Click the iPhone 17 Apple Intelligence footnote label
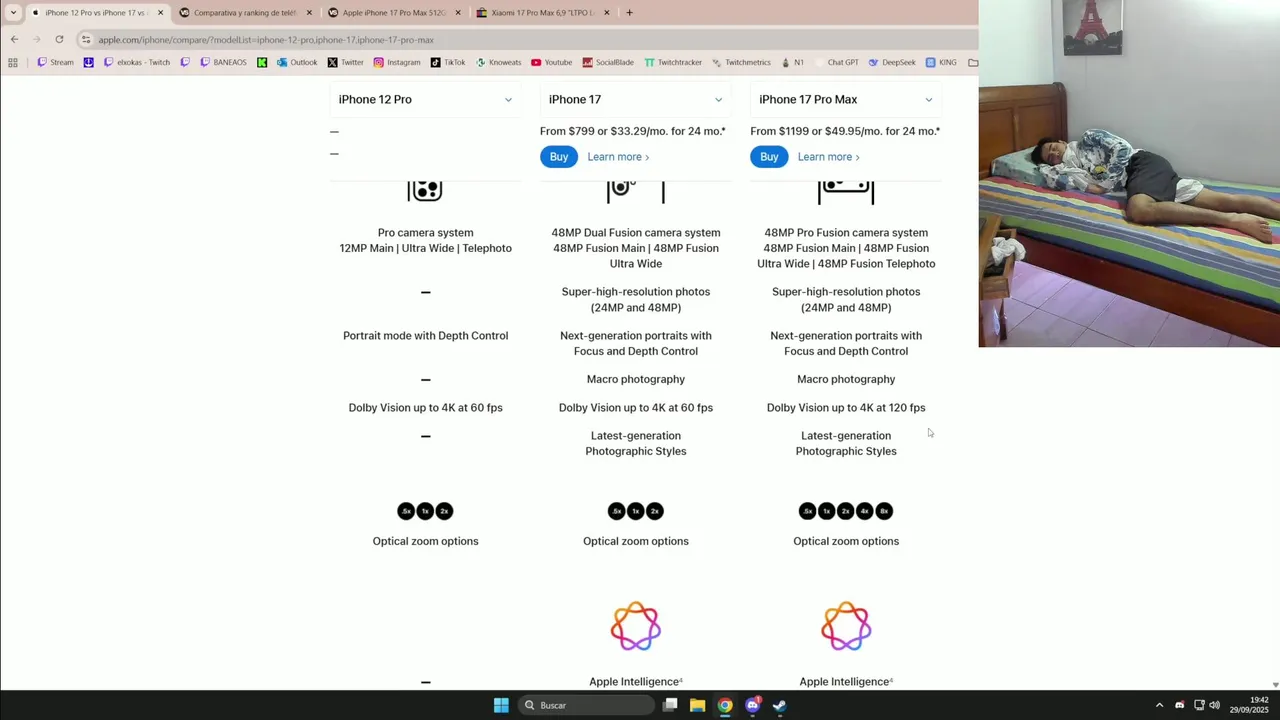1280x720 pixels. click(636, 681)
